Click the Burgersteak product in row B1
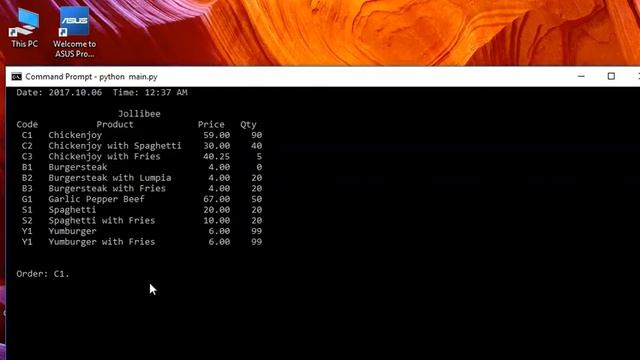The image size is (640, 360). (78, 167)
